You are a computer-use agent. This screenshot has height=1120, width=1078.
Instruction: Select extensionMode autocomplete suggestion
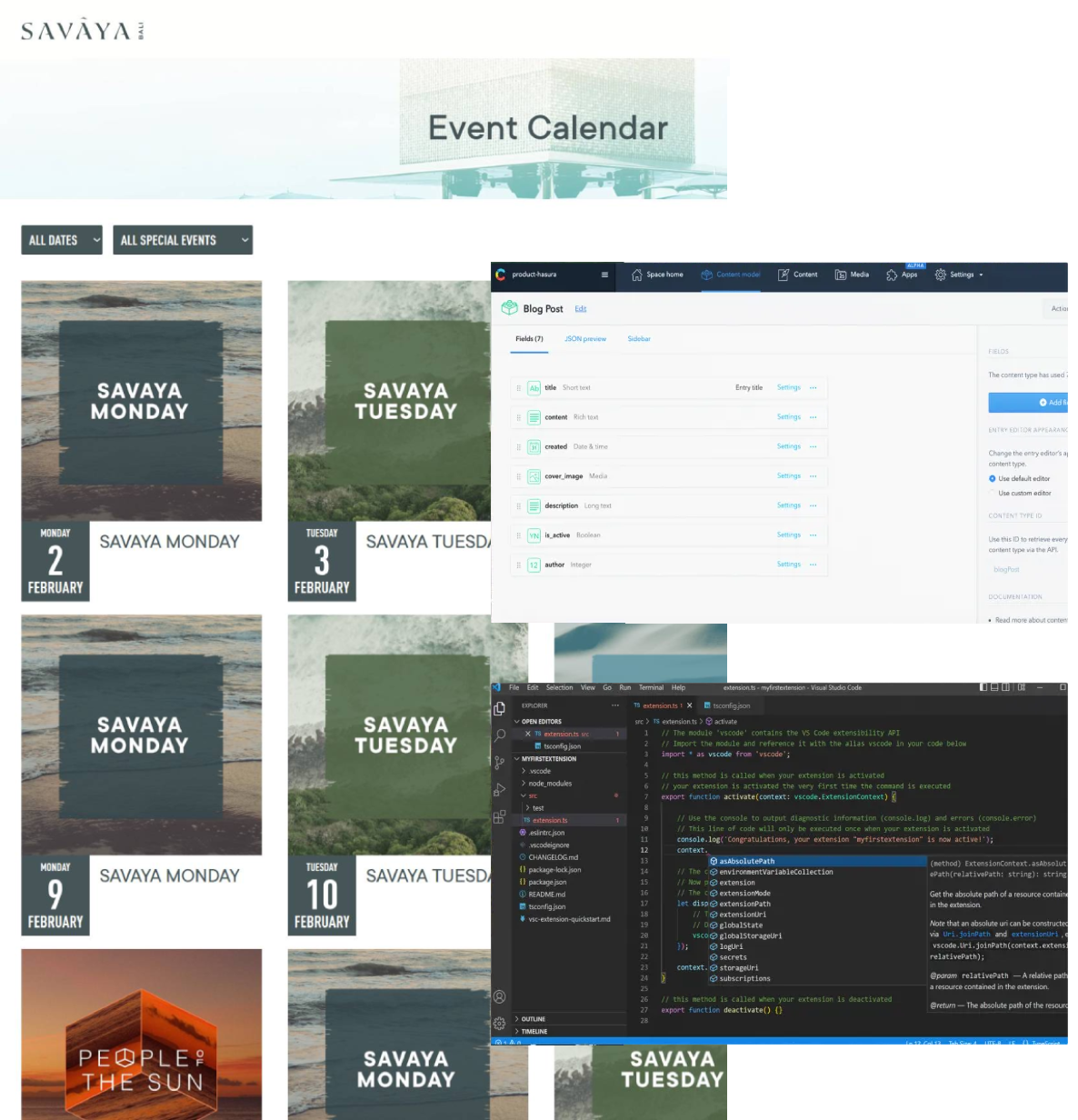pyautogui.click(x=817, y=894)
